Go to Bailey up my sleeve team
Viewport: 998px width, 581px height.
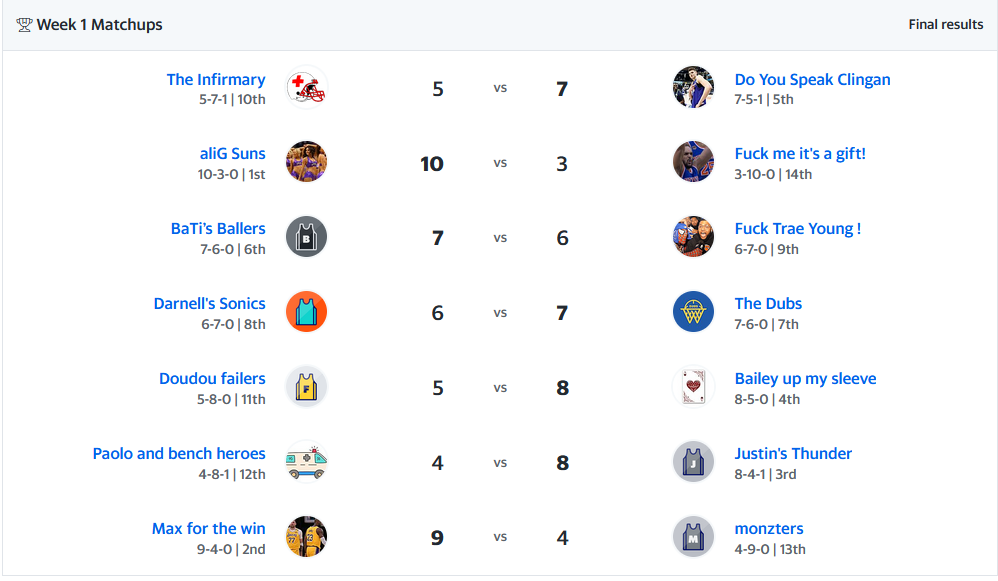click(x=805, y=379)
